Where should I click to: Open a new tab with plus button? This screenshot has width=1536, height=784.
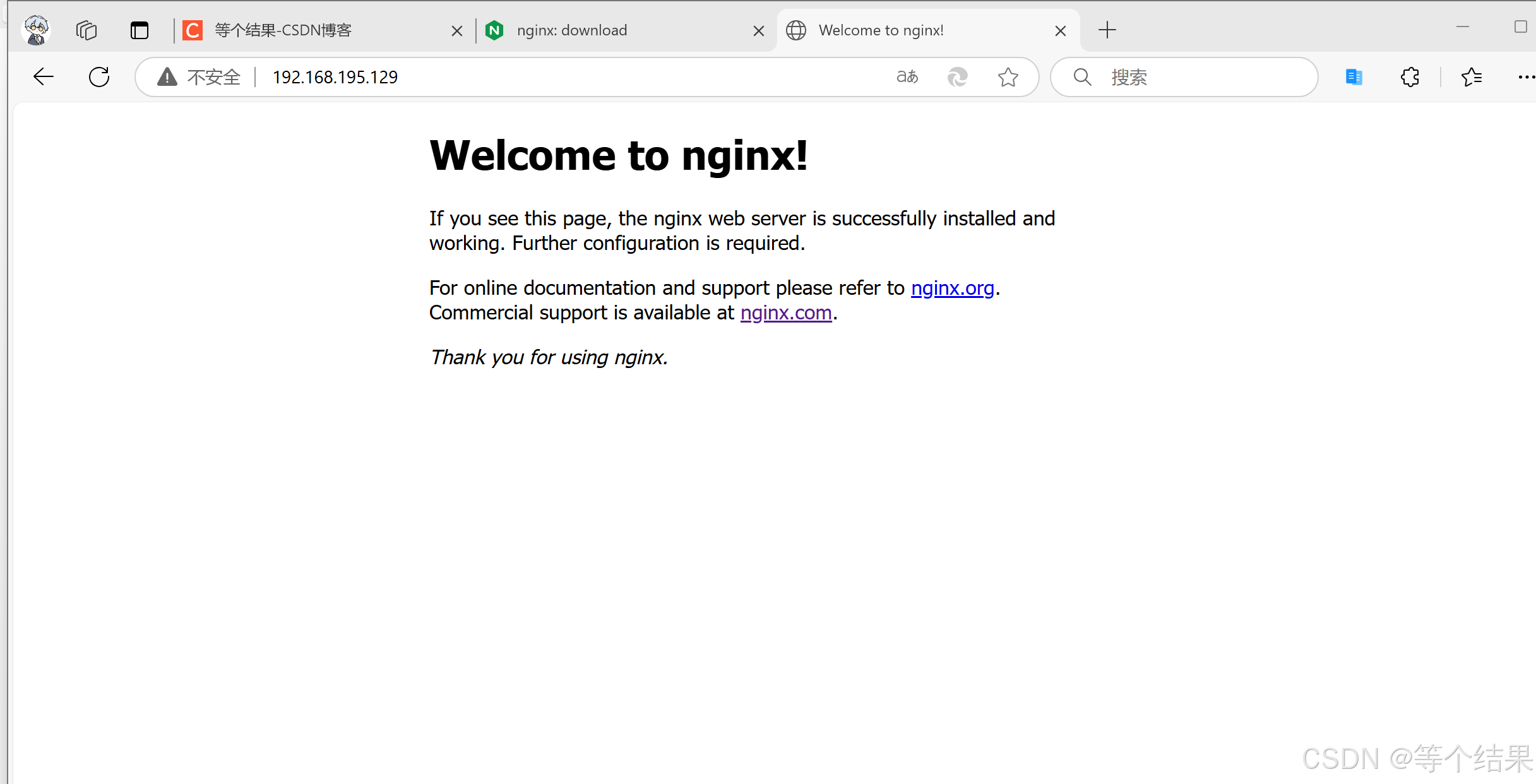point(1107,30)
